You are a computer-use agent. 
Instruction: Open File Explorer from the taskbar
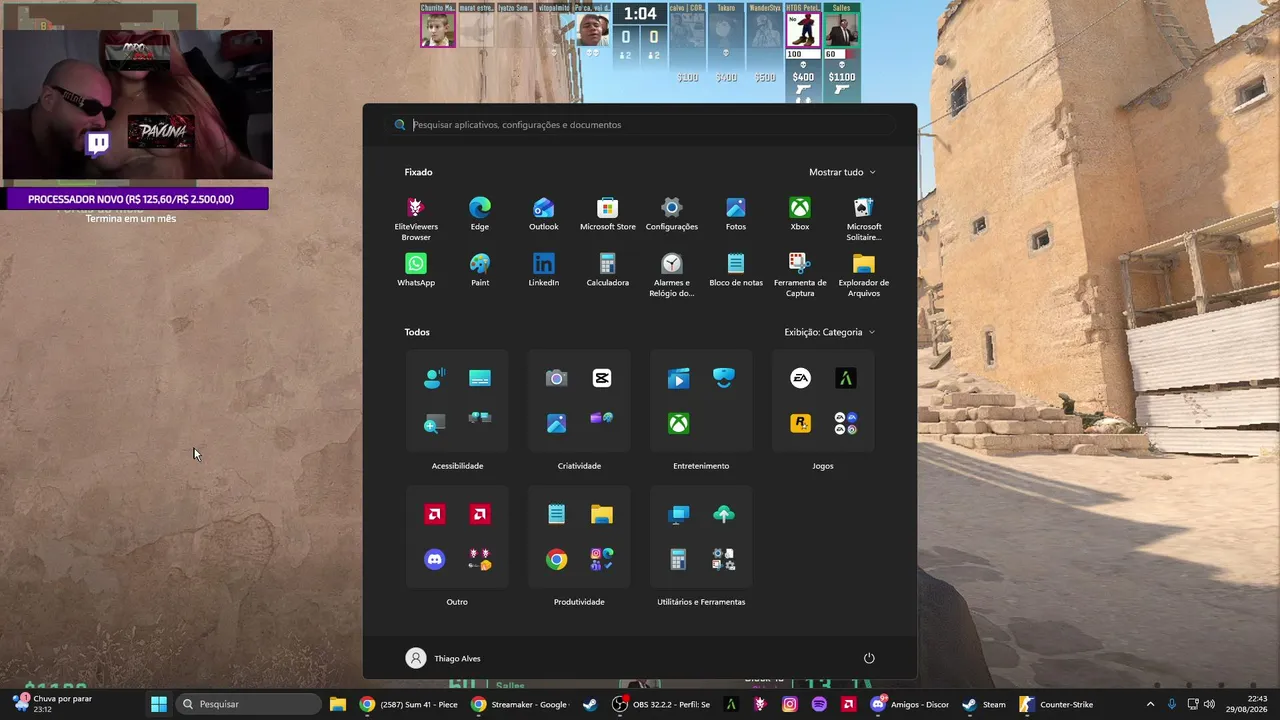[x=338, y=704]
